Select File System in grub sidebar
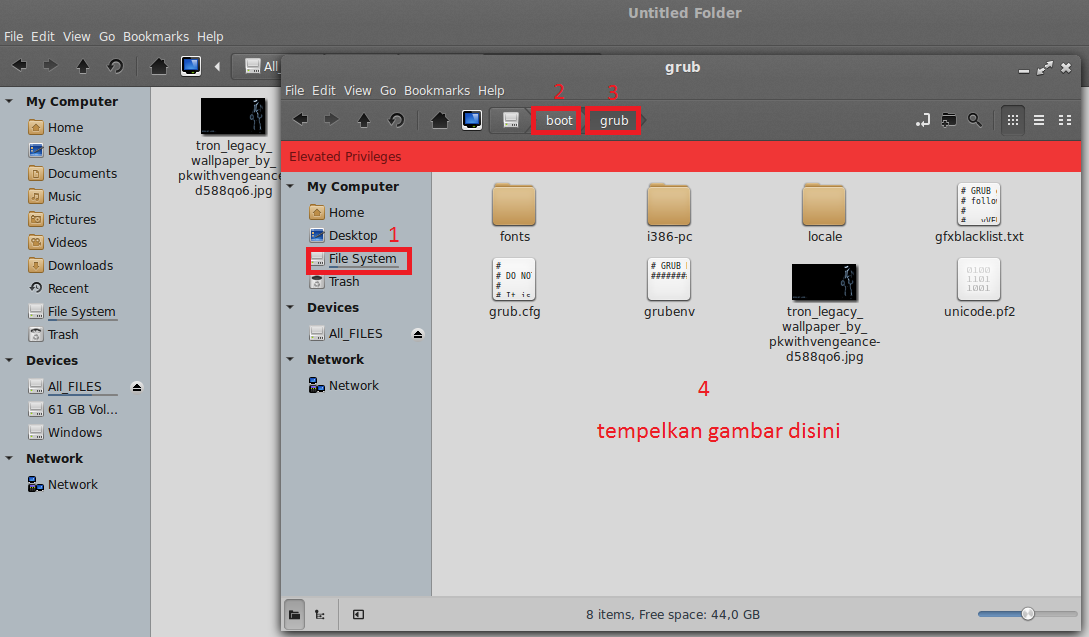 362,259
